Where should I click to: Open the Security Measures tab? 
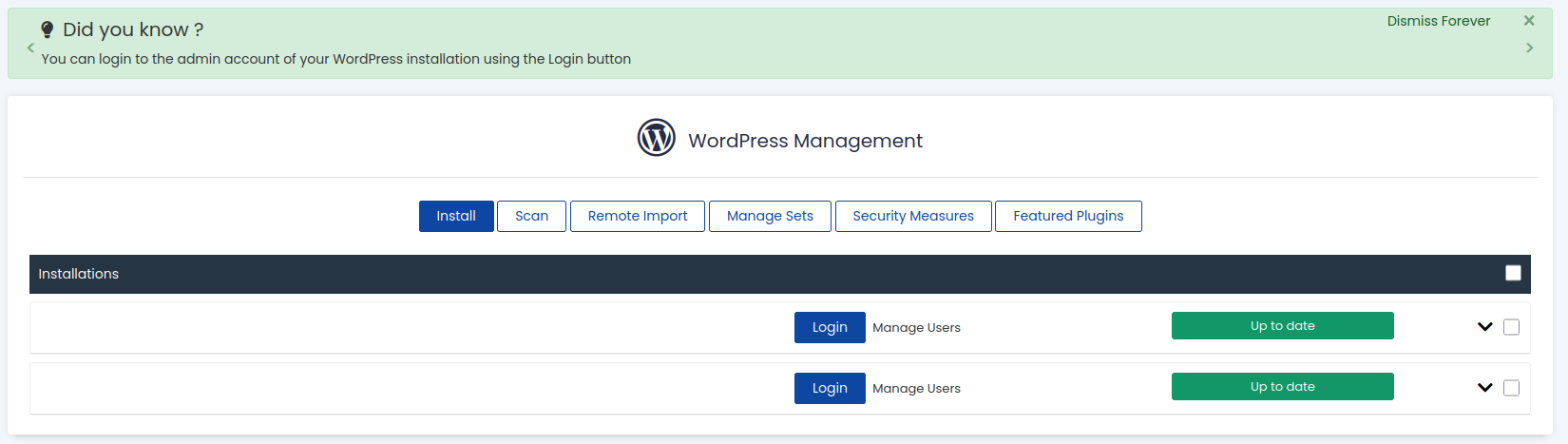click(x=913, y=216)
